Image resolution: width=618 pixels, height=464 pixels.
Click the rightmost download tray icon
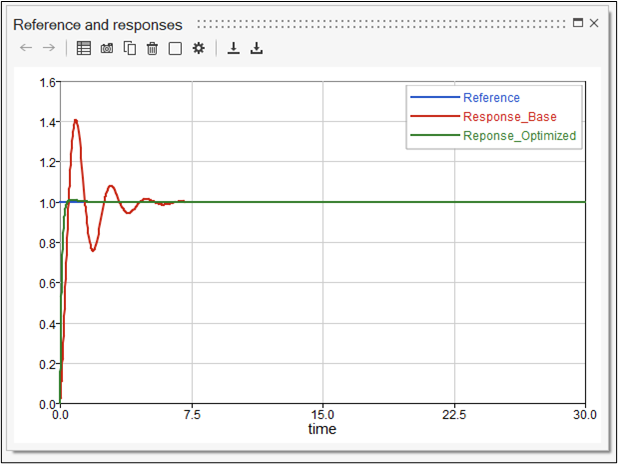(x=256, y=48)
